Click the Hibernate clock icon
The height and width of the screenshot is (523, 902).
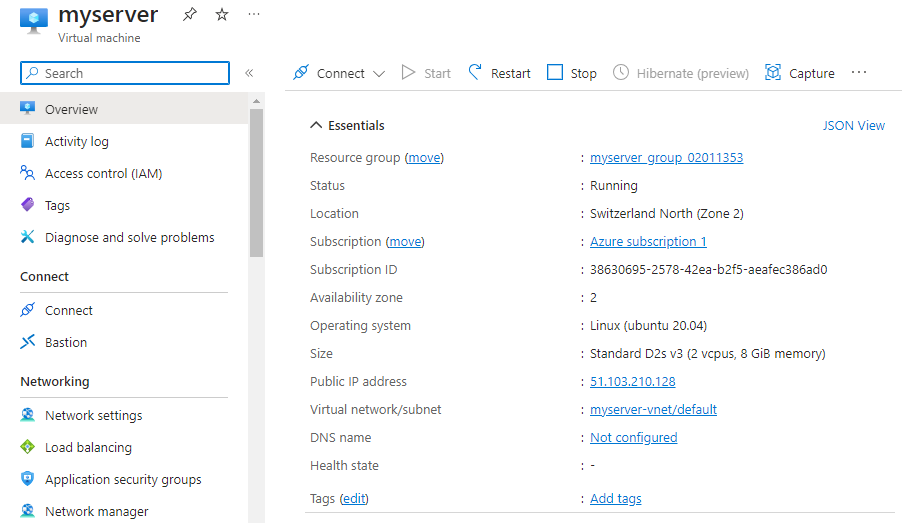pyautogui.click(x=621, y=72)
